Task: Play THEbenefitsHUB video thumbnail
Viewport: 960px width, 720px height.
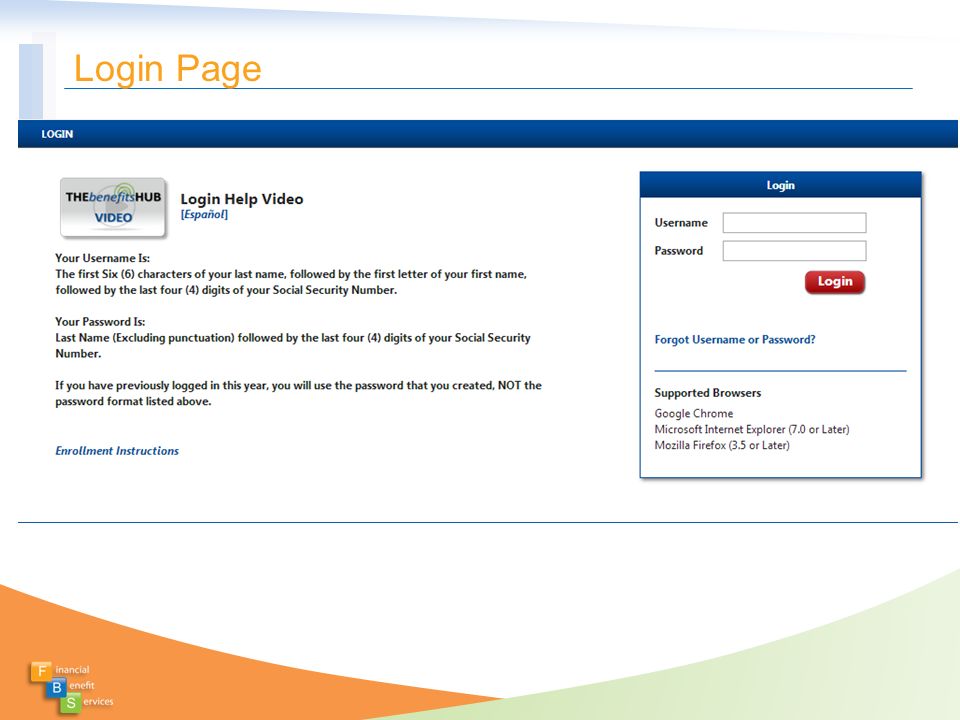Action: pyautogui.click(x=113, y=208)
